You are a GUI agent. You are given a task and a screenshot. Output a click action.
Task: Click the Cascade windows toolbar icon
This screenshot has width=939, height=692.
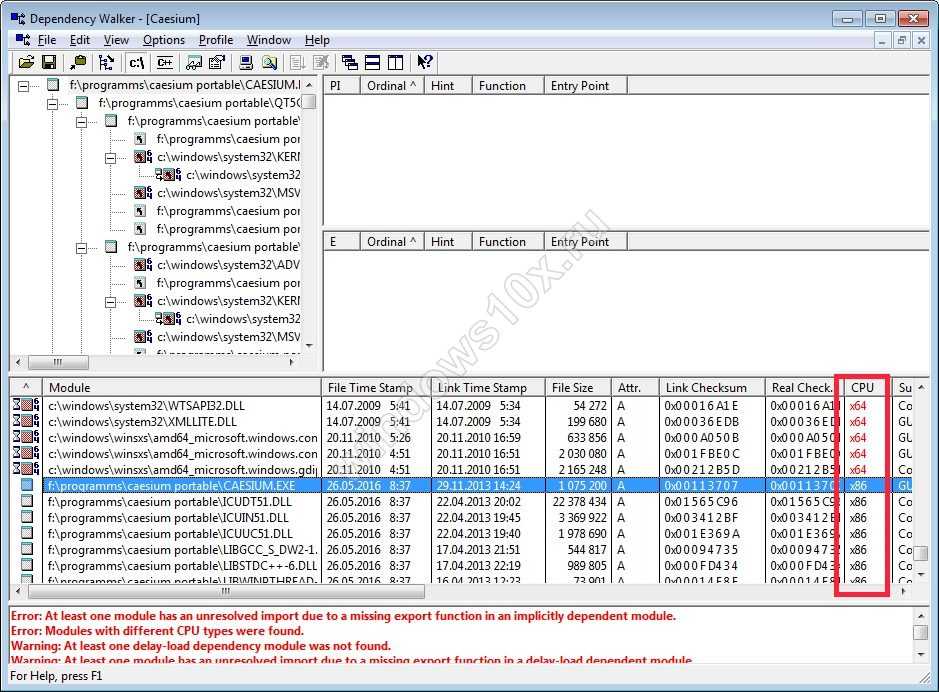(349, 63)
